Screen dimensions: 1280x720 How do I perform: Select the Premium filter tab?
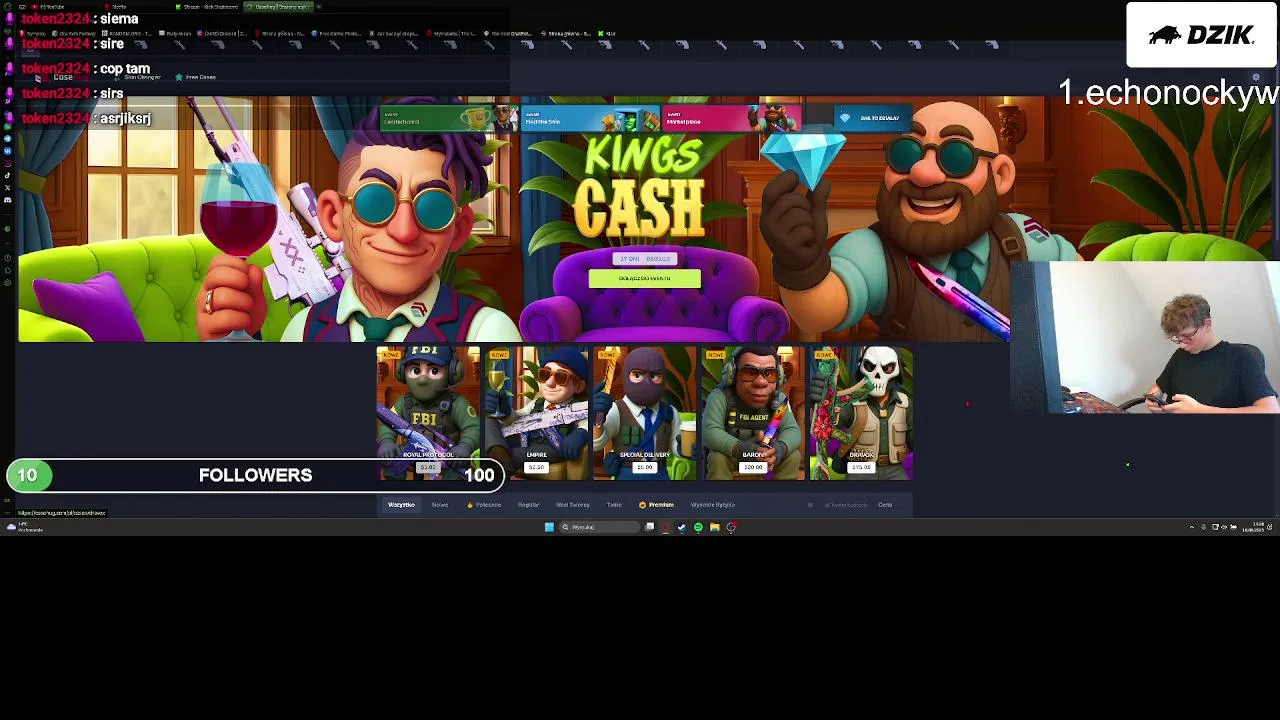click(657, 505)
